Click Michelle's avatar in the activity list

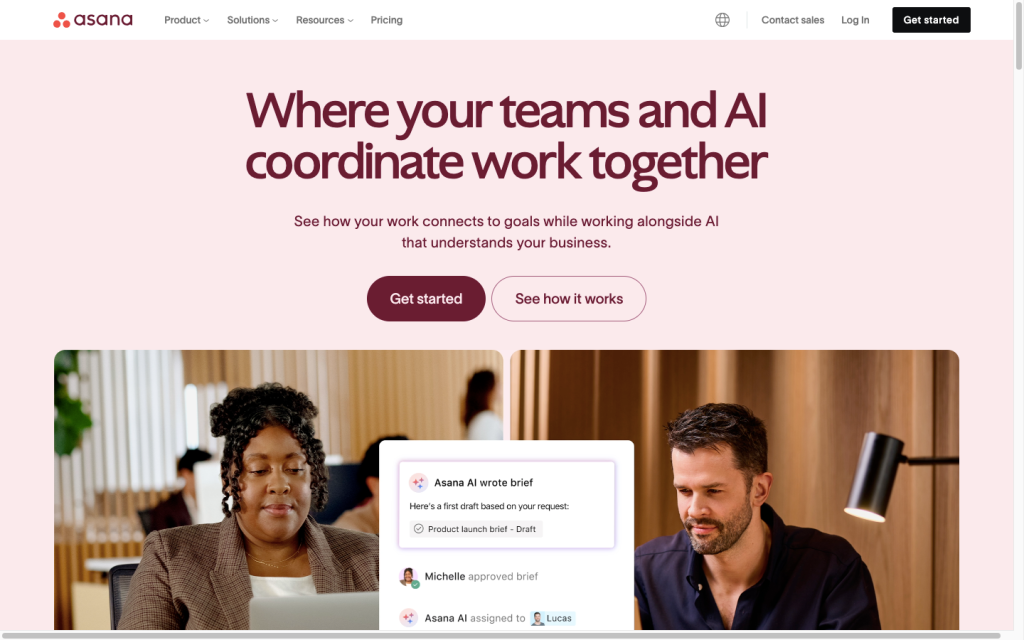(x=409, y=577)
